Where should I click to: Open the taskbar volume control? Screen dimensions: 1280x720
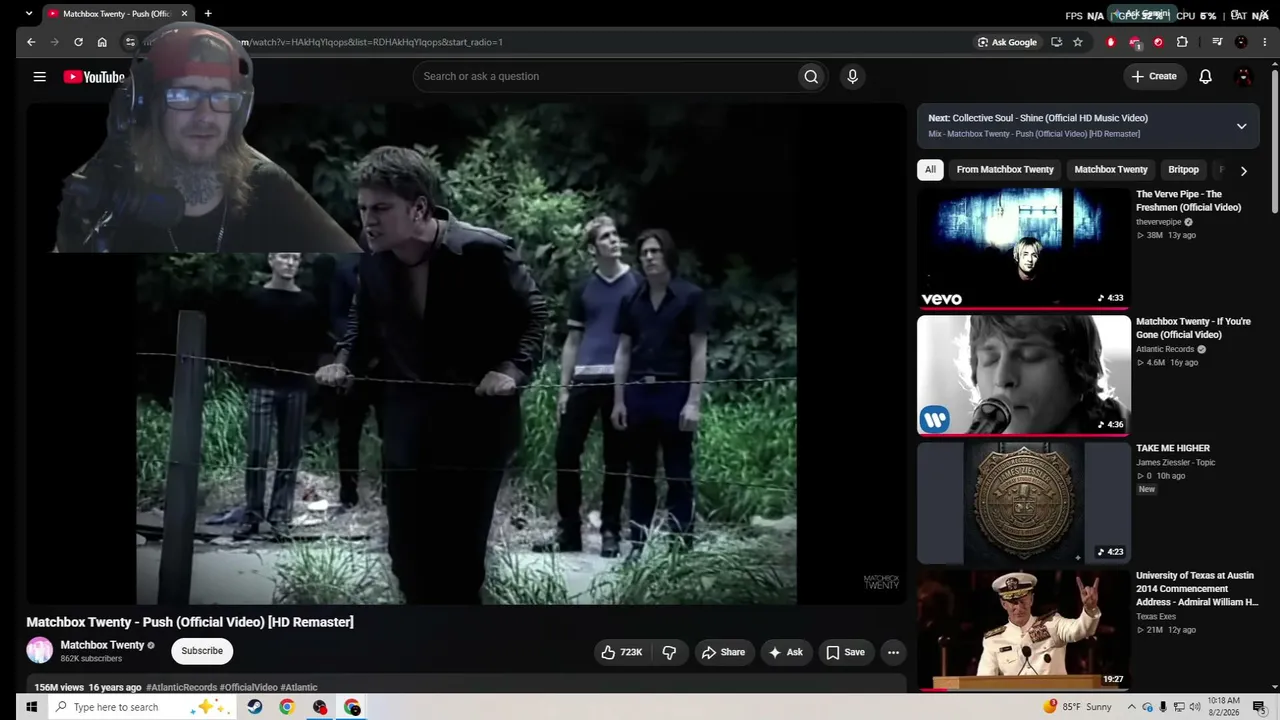click(x=1194, y=707)
